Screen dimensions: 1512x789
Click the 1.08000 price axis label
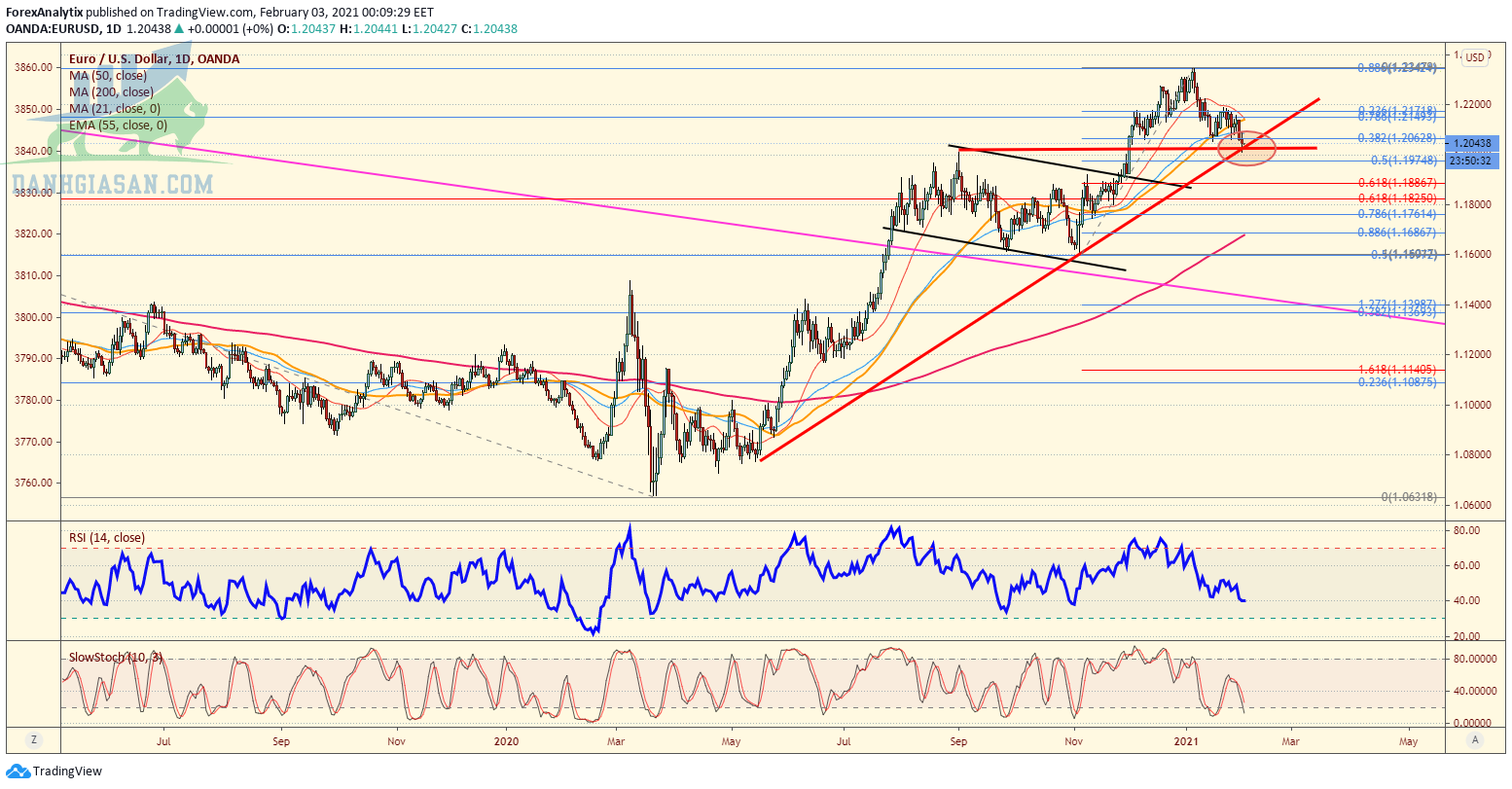click(1473, 454)
